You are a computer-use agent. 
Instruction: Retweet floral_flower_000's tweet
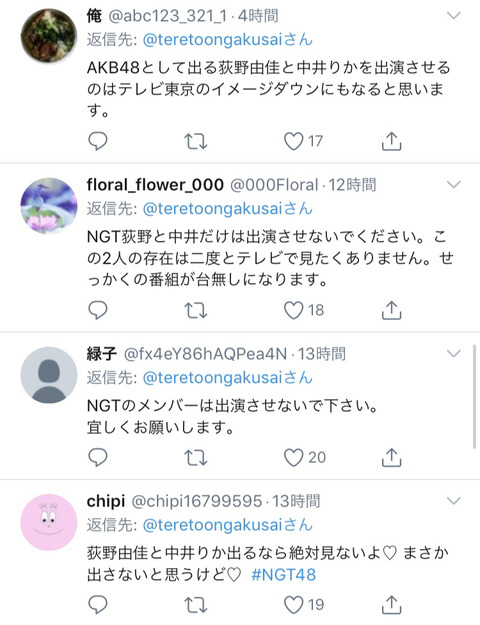(196, 310)
